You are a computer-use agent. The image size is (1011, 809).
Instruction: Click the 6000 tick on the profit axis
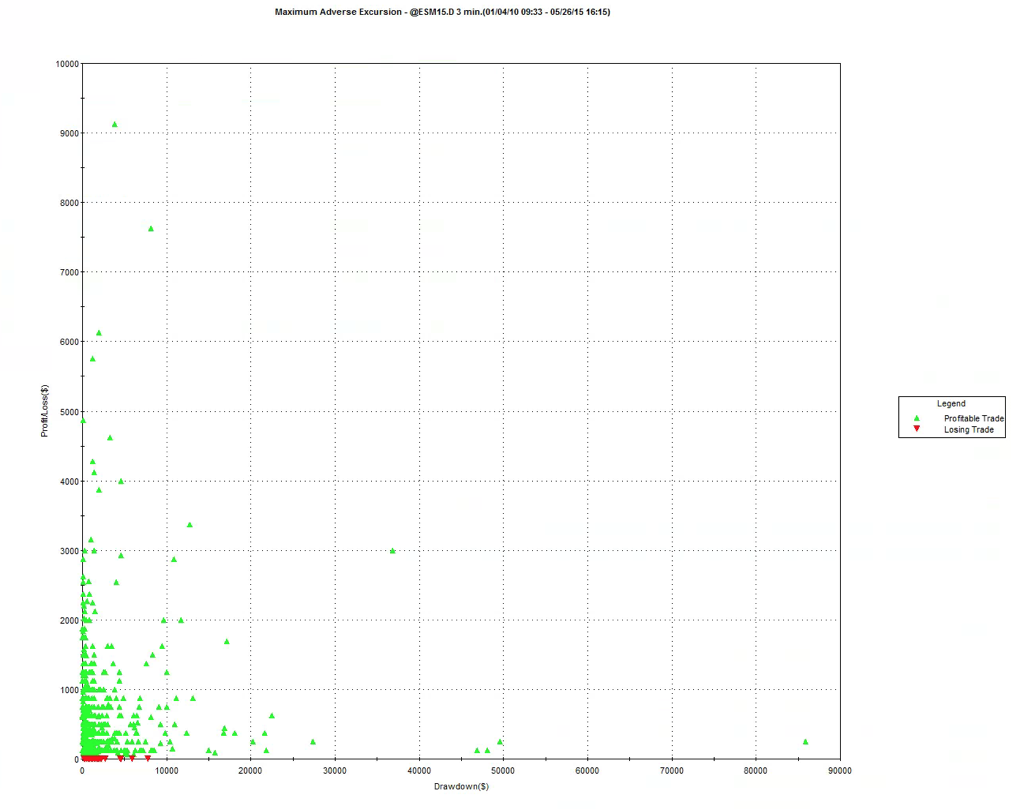(x=69, y=342)
